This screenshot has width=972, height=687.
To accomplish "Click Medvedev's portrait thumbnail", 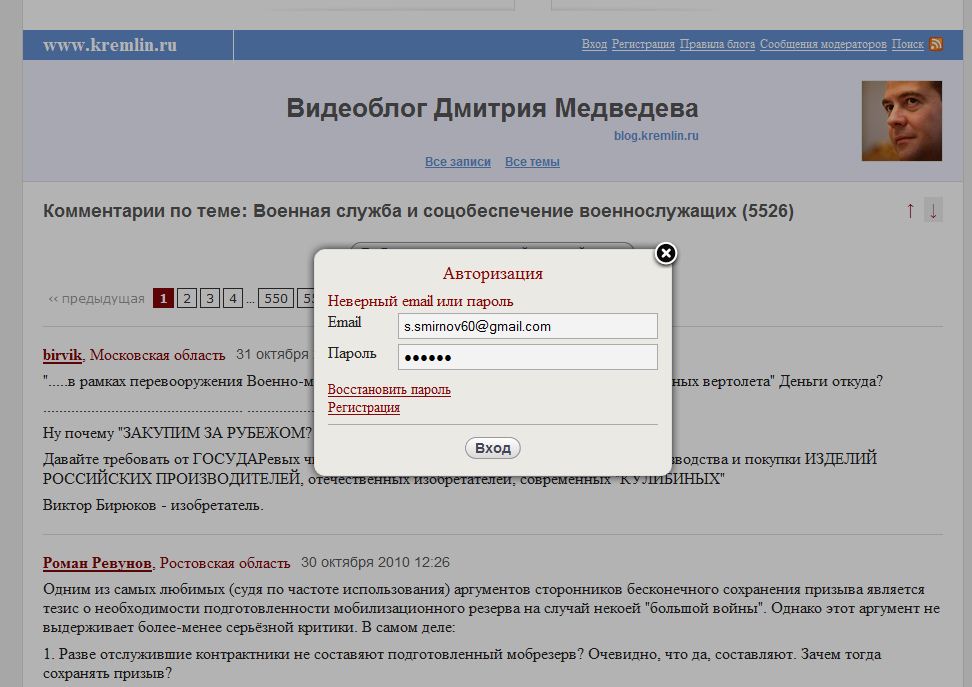I will point(901,121).
